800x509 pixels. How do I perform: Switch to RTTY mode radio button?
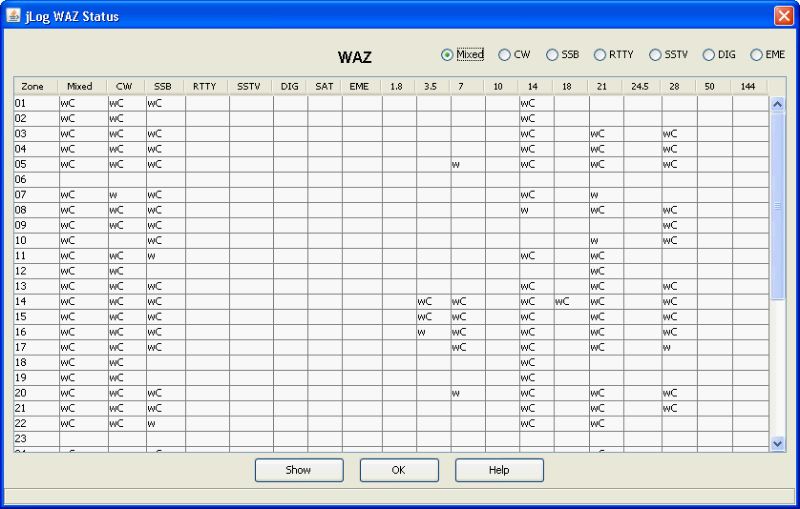coord(600,55)
